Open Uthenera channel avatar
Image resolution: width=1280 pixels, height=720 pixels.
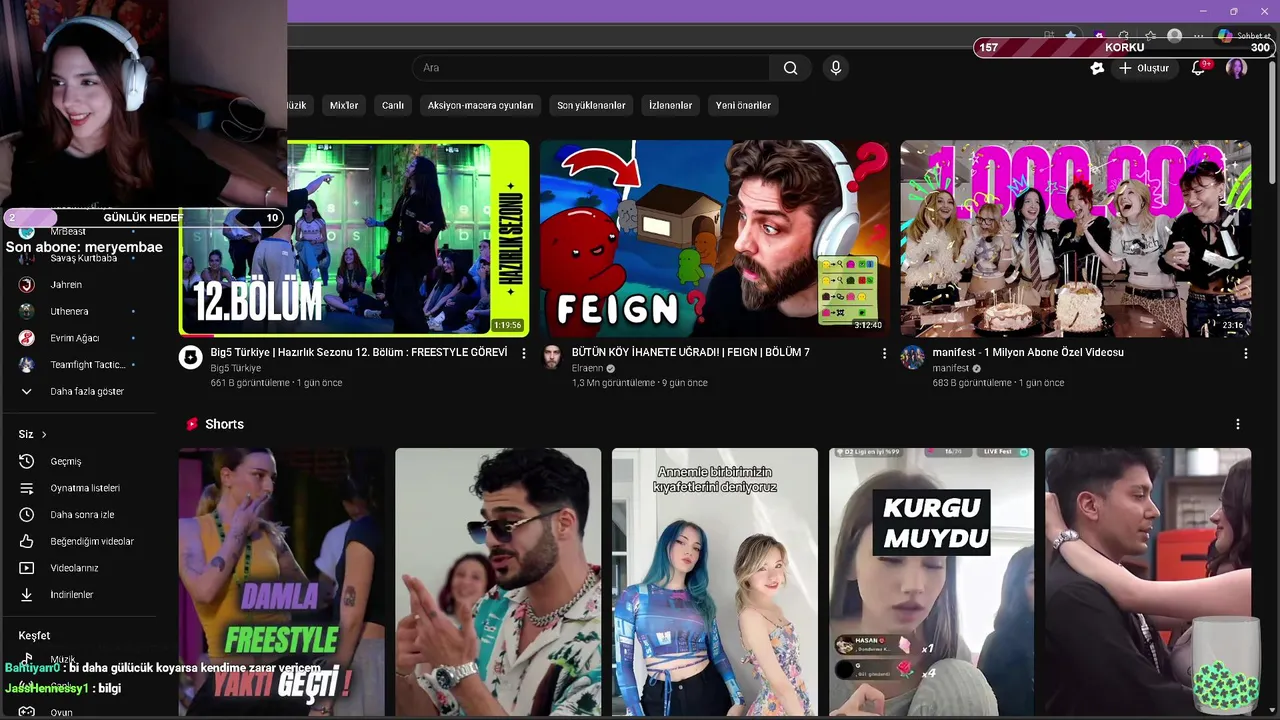pyautogui.click(x=27, y=311)
